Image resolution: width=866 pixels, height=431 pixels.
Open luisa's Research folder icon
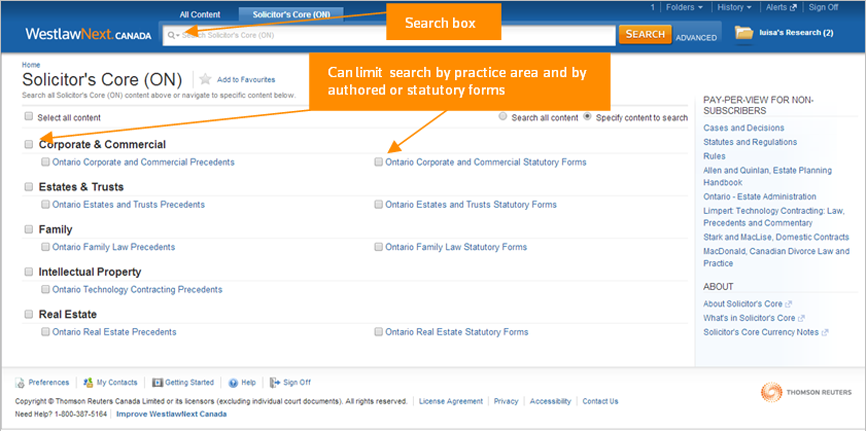click(744, 33)
